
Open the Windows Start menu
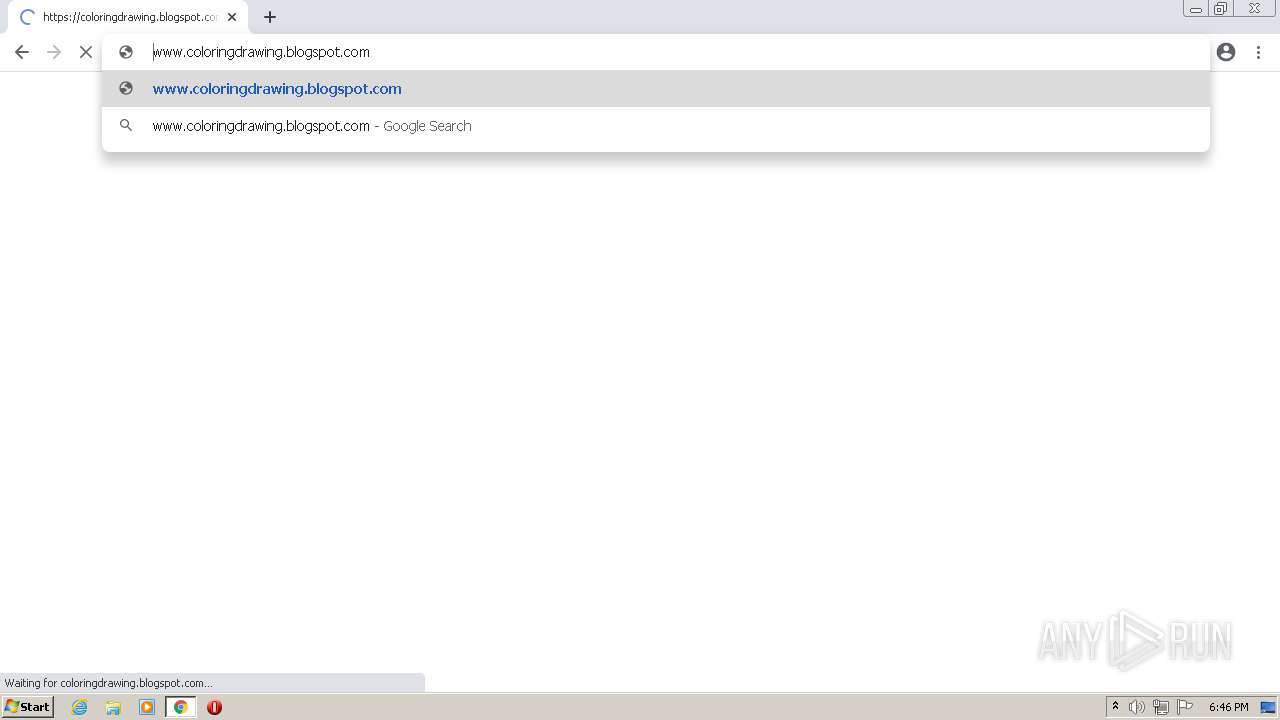point(28,707)
